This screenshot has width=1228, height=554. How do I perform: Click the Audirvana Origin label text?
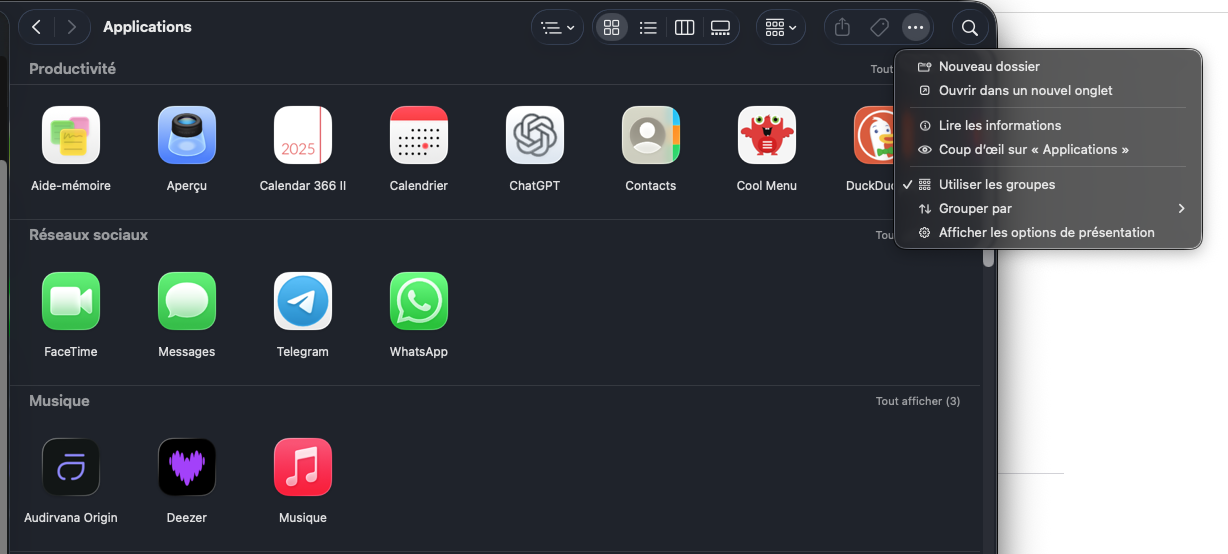pyautogui.click(x=71, y=518)
